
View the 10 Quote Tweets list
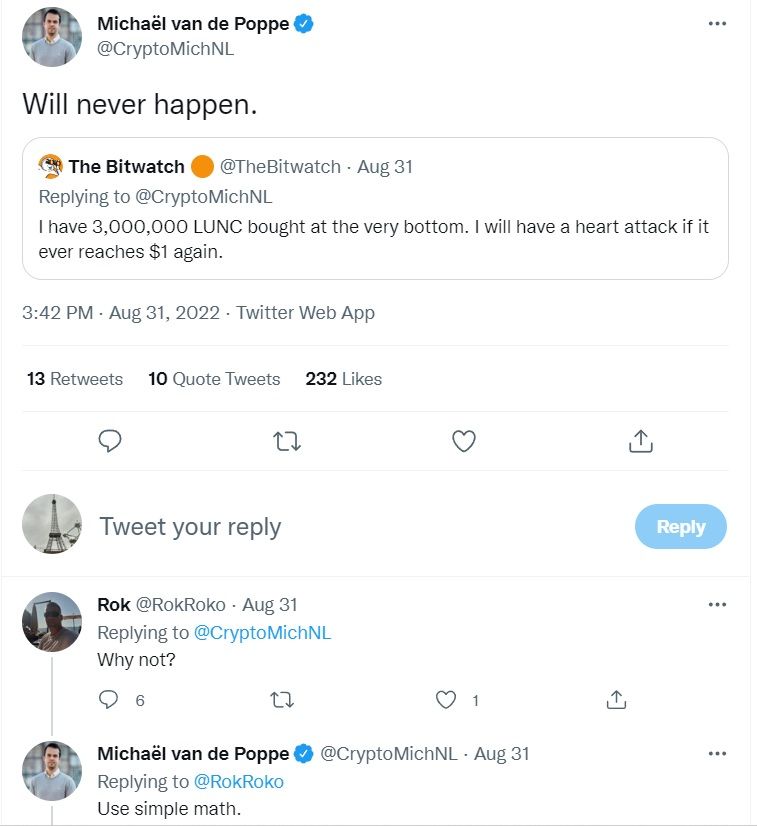click(214, 379)
